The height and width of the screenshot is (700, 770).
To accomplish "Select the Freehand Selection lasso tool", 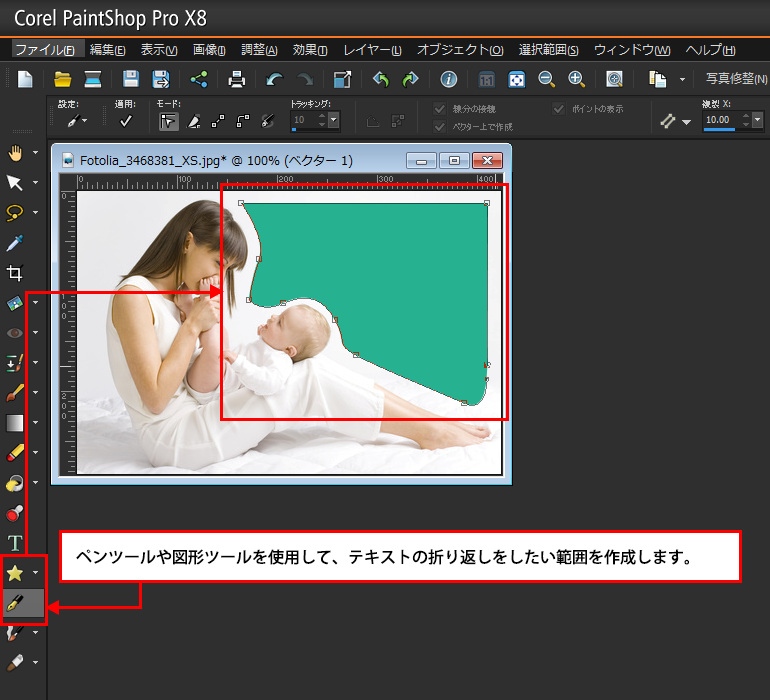I will point(15,213).
